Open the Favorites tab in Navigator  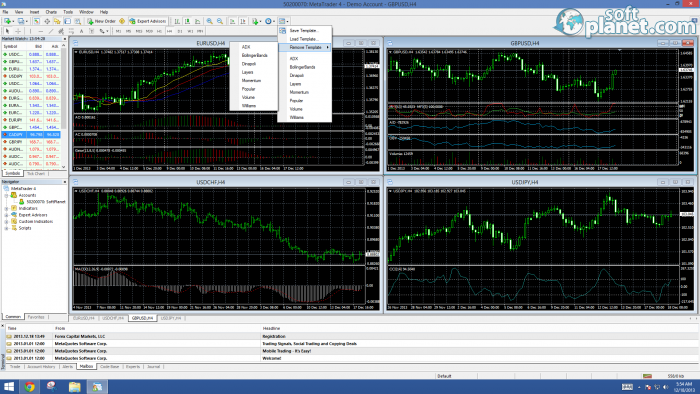pyautogui.click(x=36, y=317)
